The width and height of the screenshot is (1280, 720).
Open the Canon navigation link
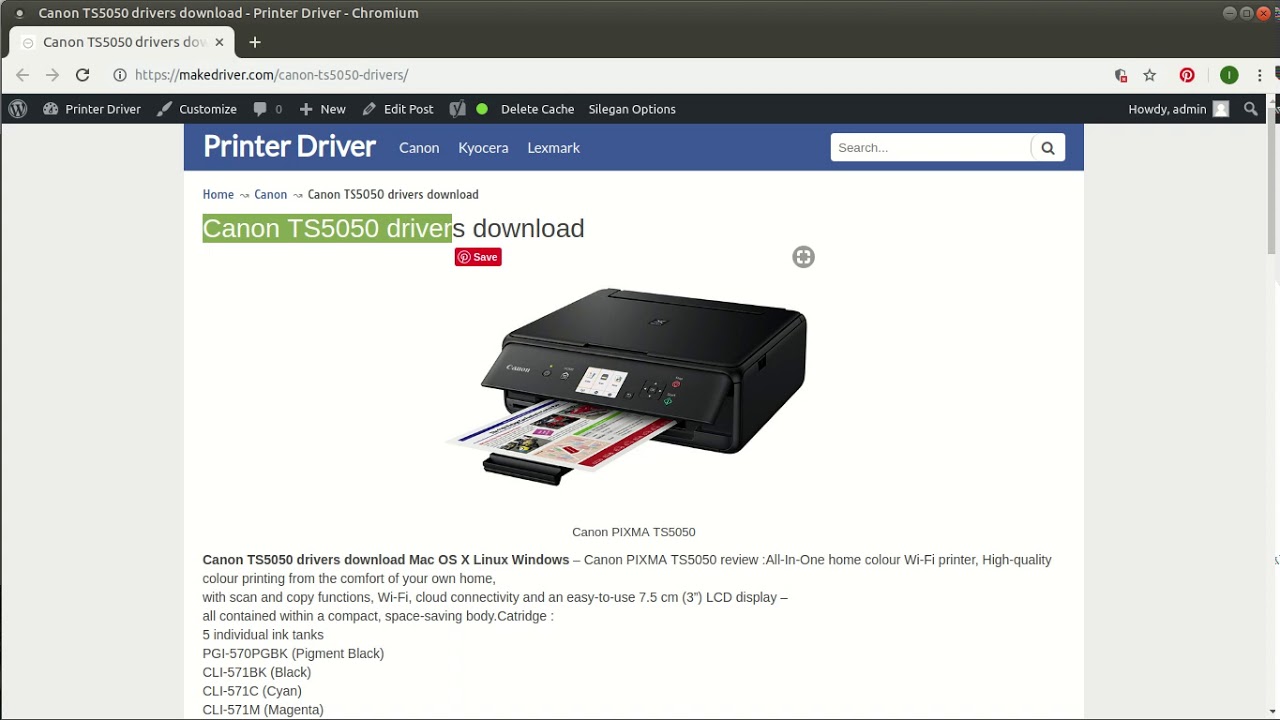tap(419, 148)
